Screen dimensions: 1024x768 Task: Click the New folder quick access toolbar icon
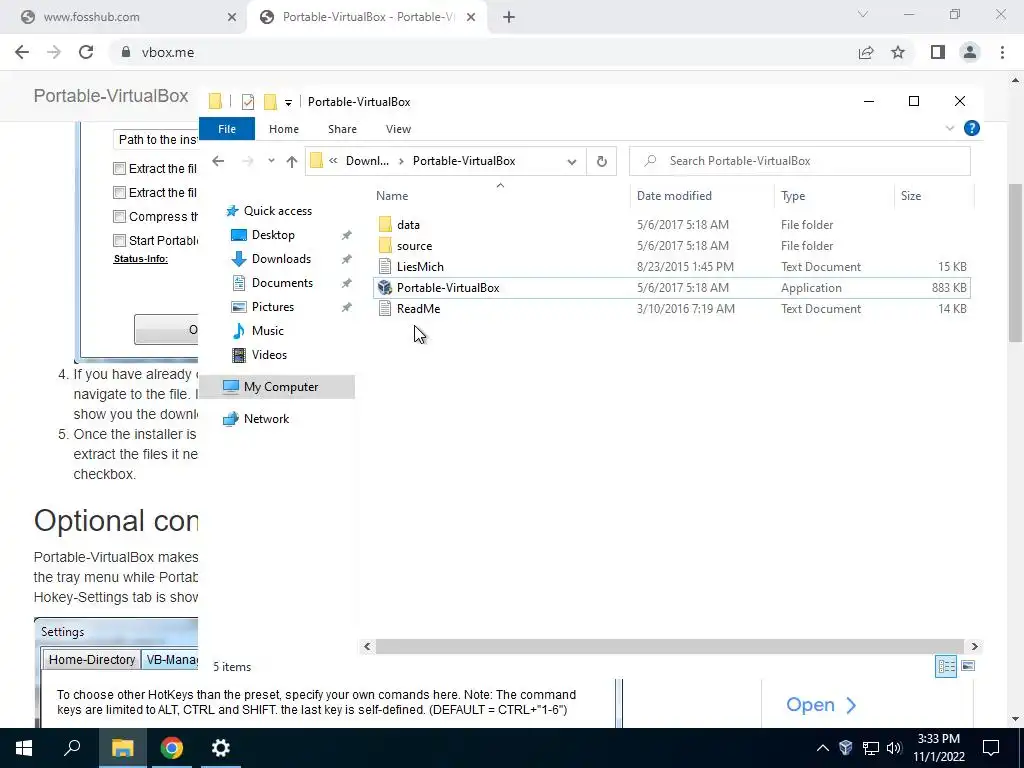click(x=270, y=102)
